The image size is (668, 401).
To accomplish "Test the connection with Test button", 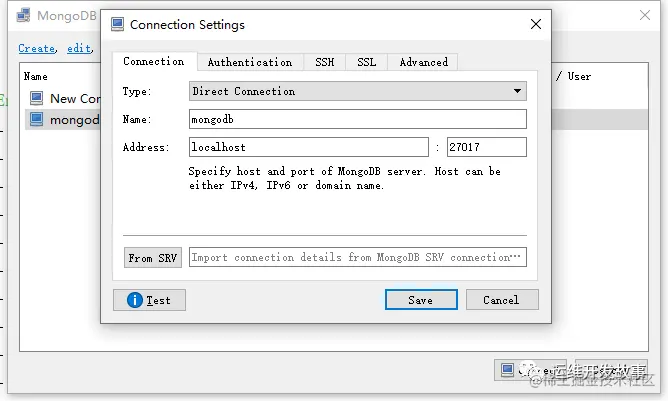I will tap(149, 300).
